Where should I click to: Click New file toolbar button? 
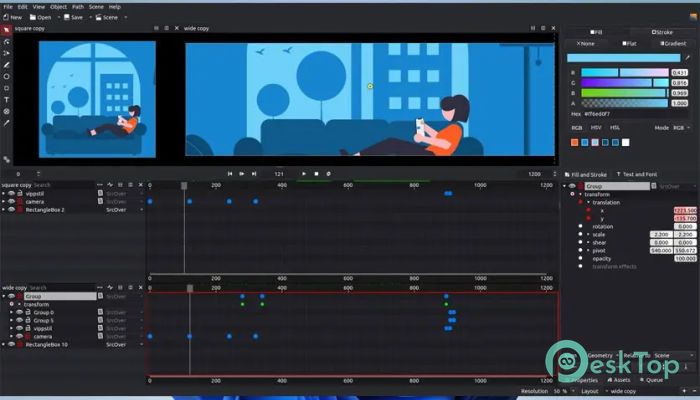pyautogui.click(x=12, y=17)
